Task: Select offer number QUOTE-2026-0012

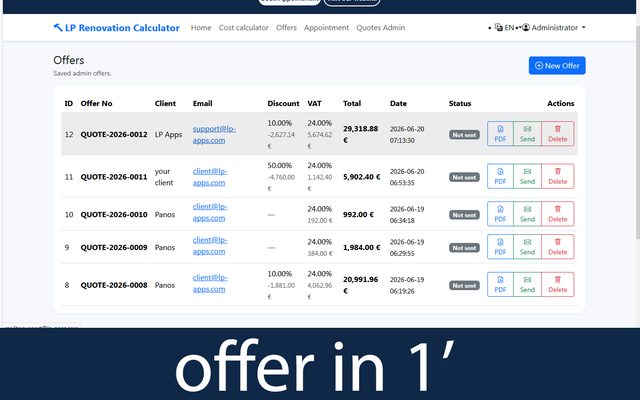Action: [x=114, y=134]
